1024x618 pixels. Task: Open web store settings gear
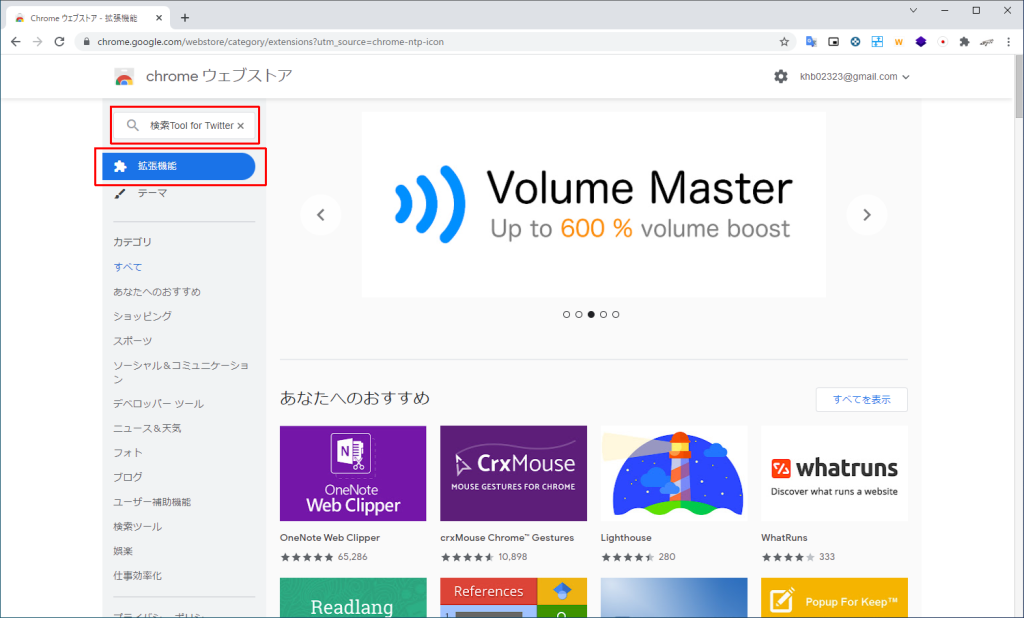tap(780, 76)
